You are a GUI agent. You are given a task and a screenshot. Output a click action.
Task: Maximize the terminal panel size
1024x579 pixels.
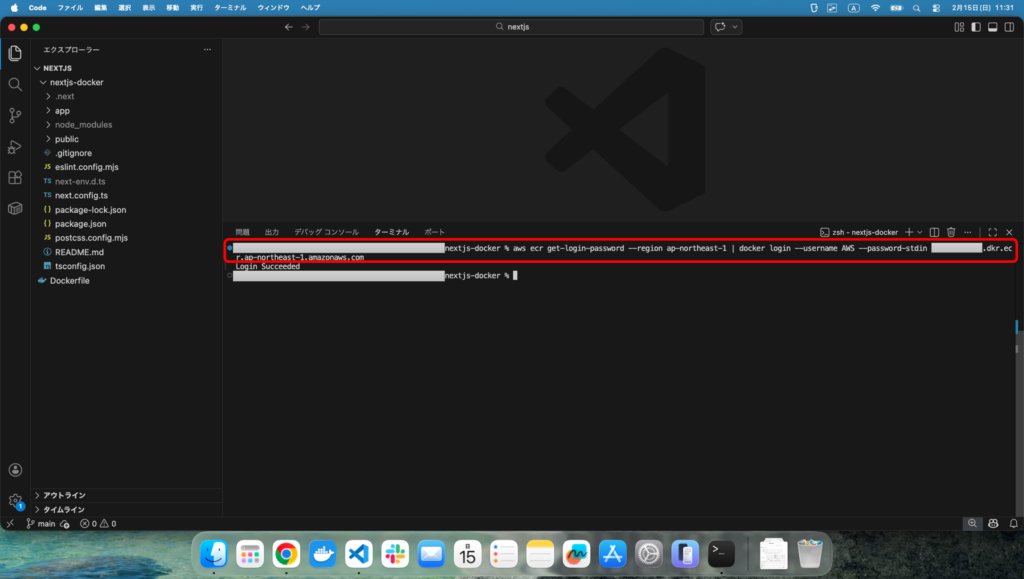click(x=992, y=232)
